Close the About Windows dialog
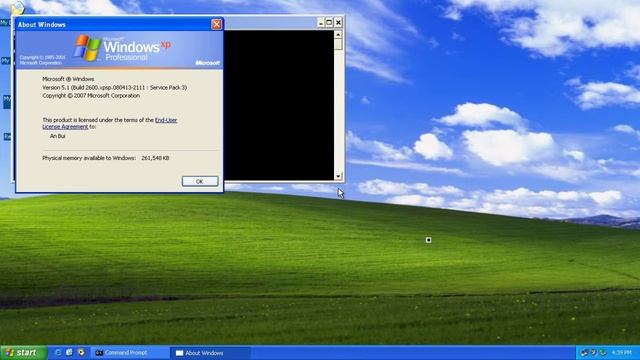The image size is (640, 360). tap(216, 24)
